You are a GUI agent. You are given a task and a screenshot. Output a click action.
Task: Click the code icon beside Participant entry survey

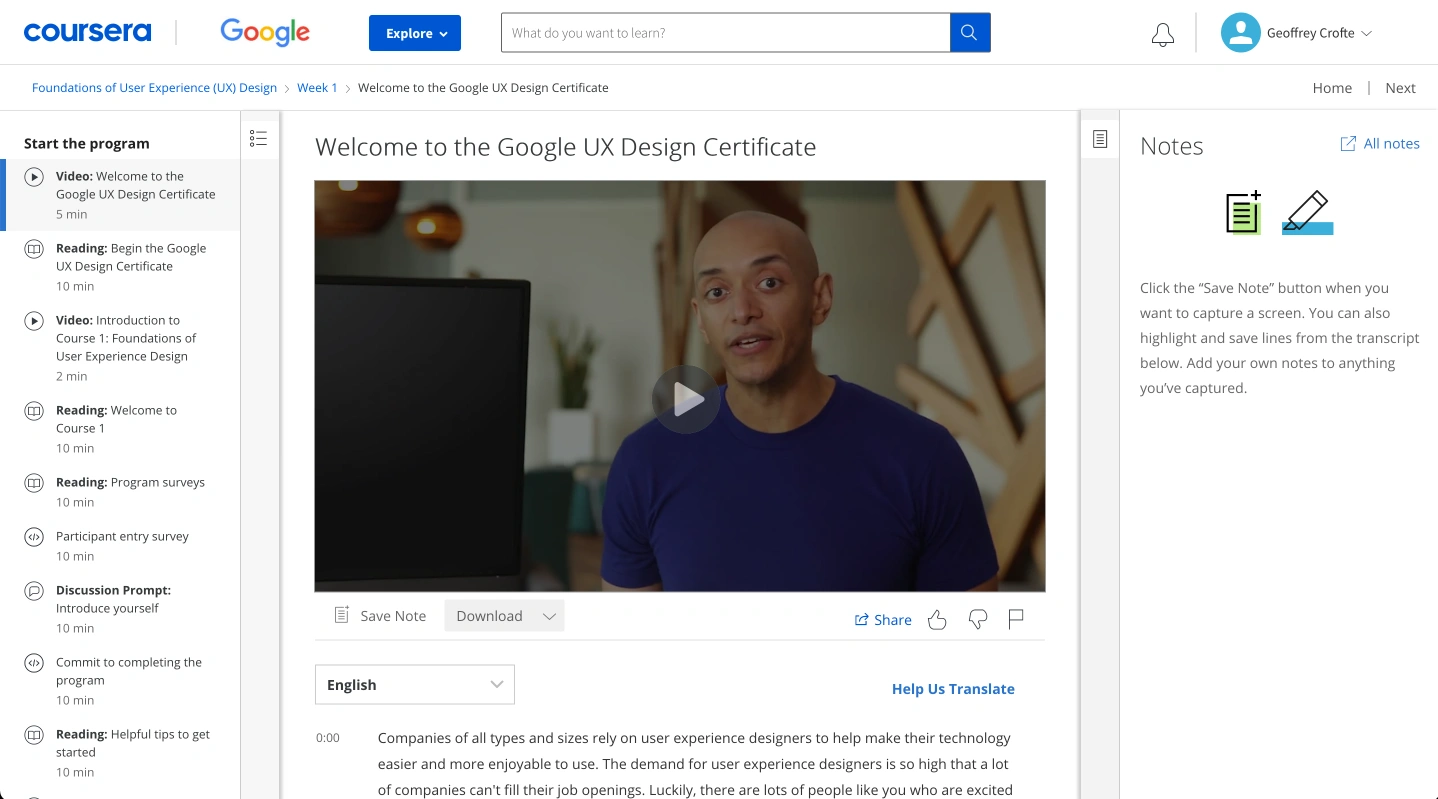34,537
